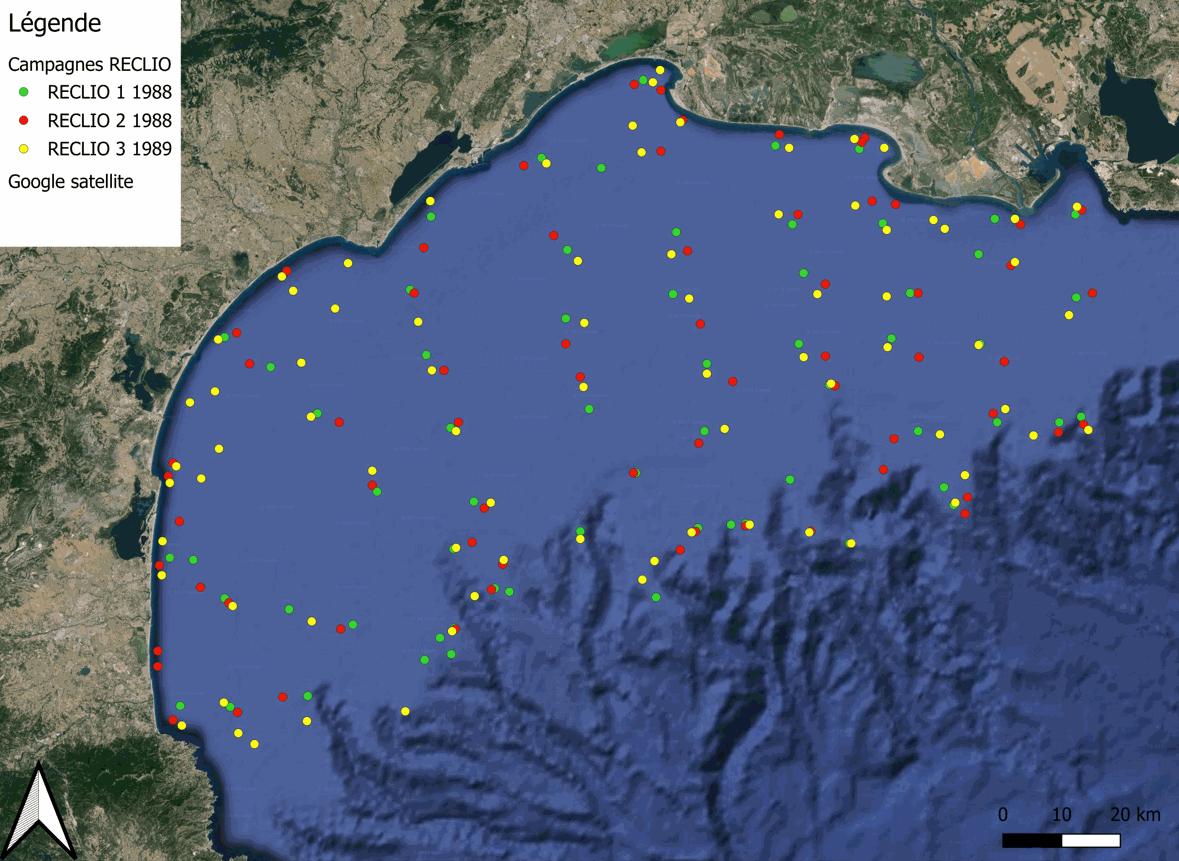Click the RECLIO 2 1988 legend label
This screenshot has width=1179, height=861.
point(110,120)
